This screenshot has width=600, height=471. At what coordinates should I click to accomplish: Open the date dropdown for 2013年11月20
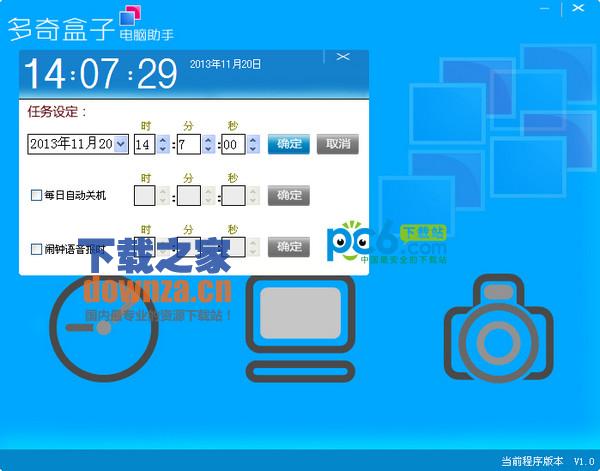(121, 144)
